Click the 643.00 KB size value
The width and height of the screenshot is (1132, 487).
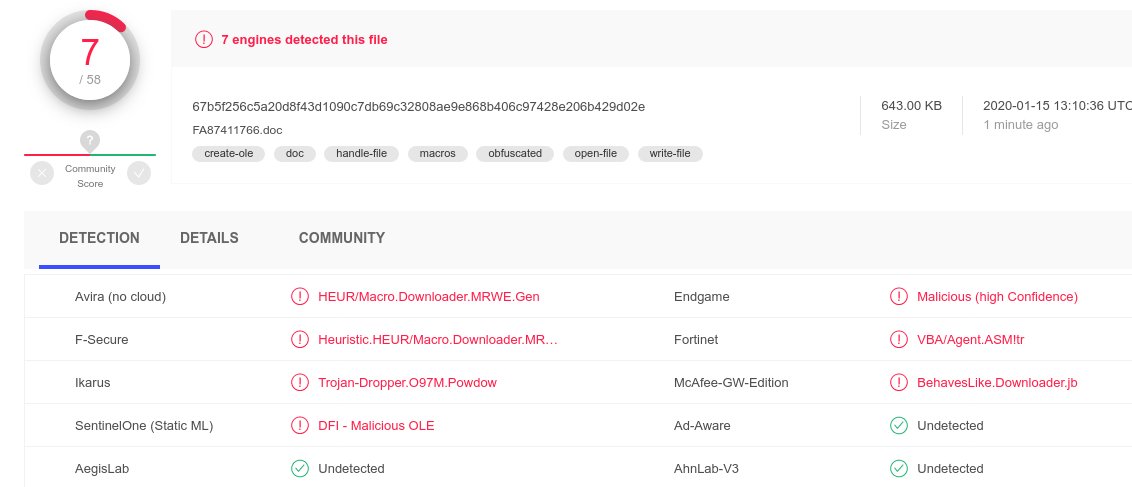pos(911,105)
